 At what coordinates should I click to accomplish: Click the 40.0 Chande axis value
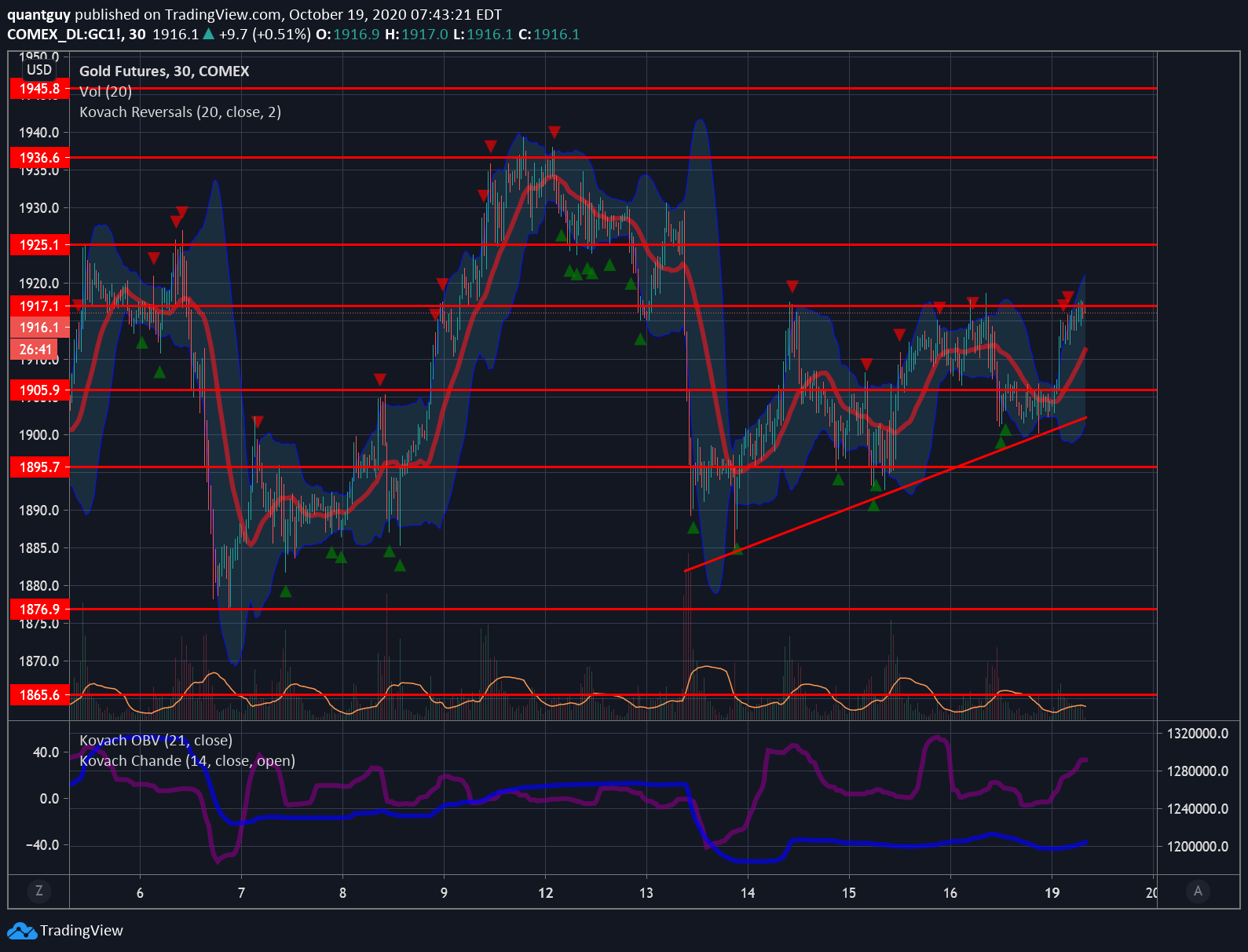(46, 752)
